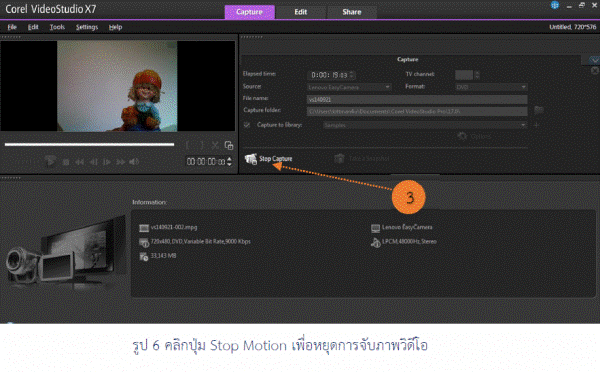Click the Options gear icon

[x=462, y=137]
